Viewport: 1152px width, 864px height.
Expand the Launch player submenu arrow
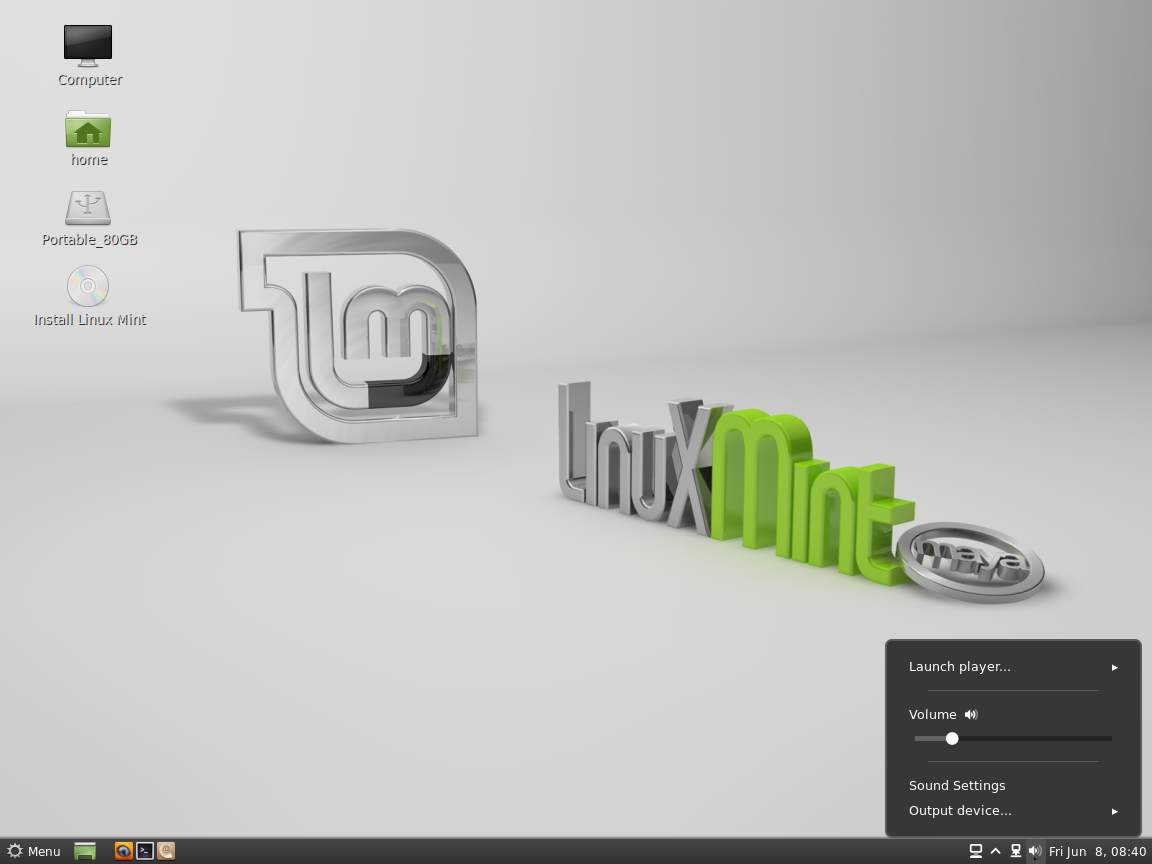tap(1115, 668)
